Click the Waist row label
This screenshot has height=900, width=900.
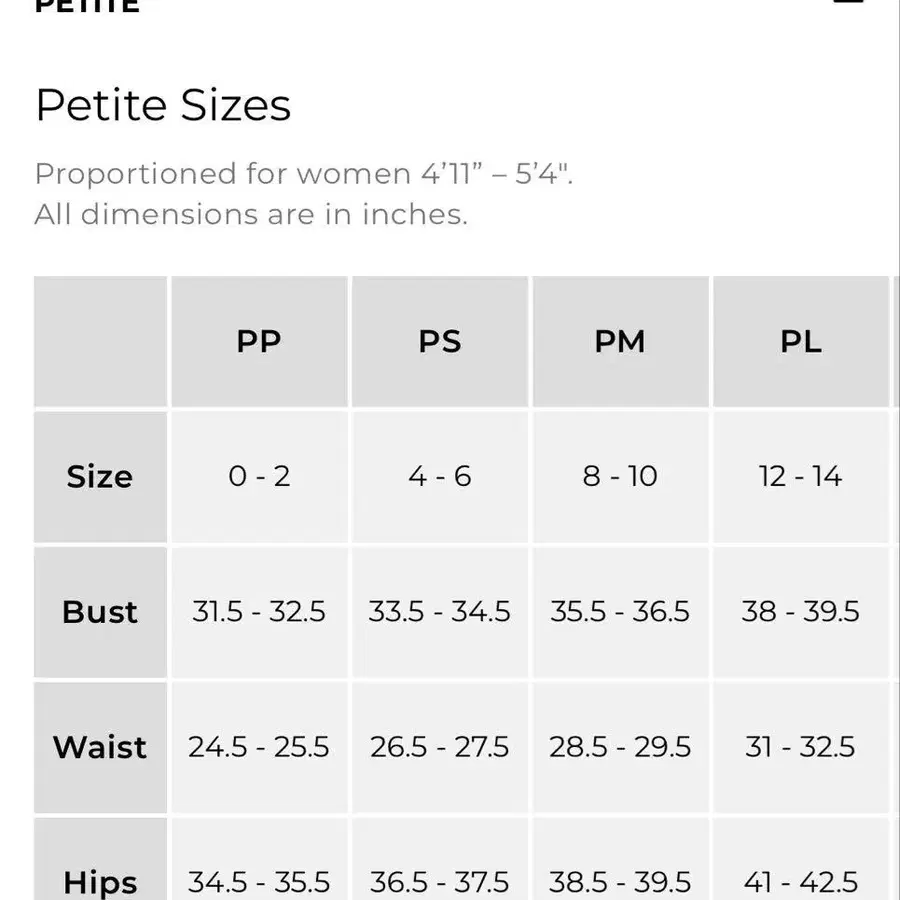point(100,748)
